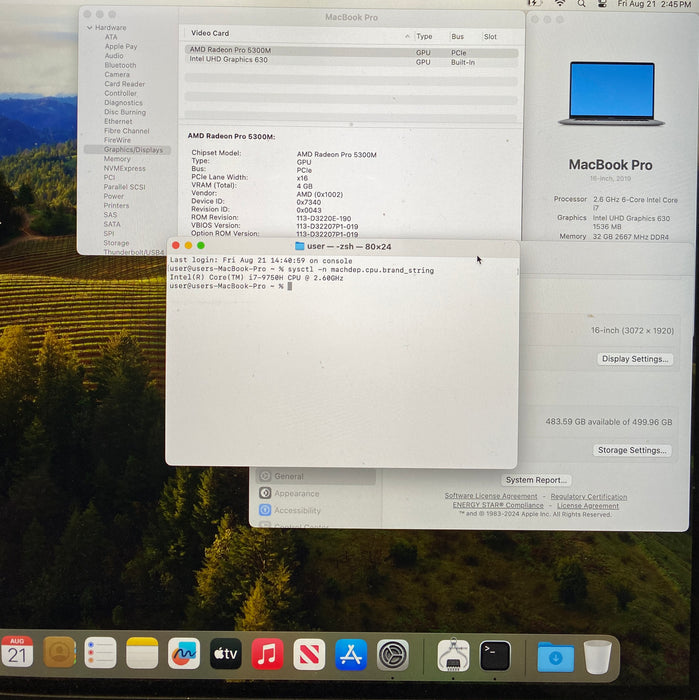Select Fibre Channel in hardware list
The image size is (699, 700).
(127, 131)
